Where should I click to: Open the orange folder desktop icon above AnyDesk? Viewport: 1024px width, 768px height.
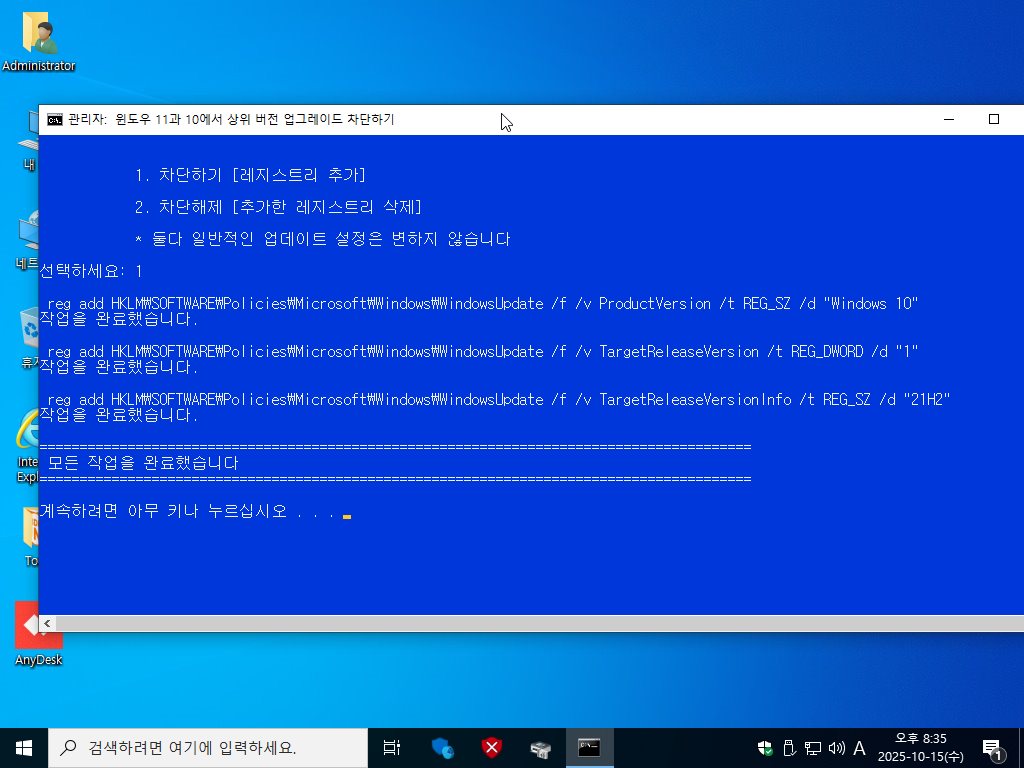[x=30, y=536]
